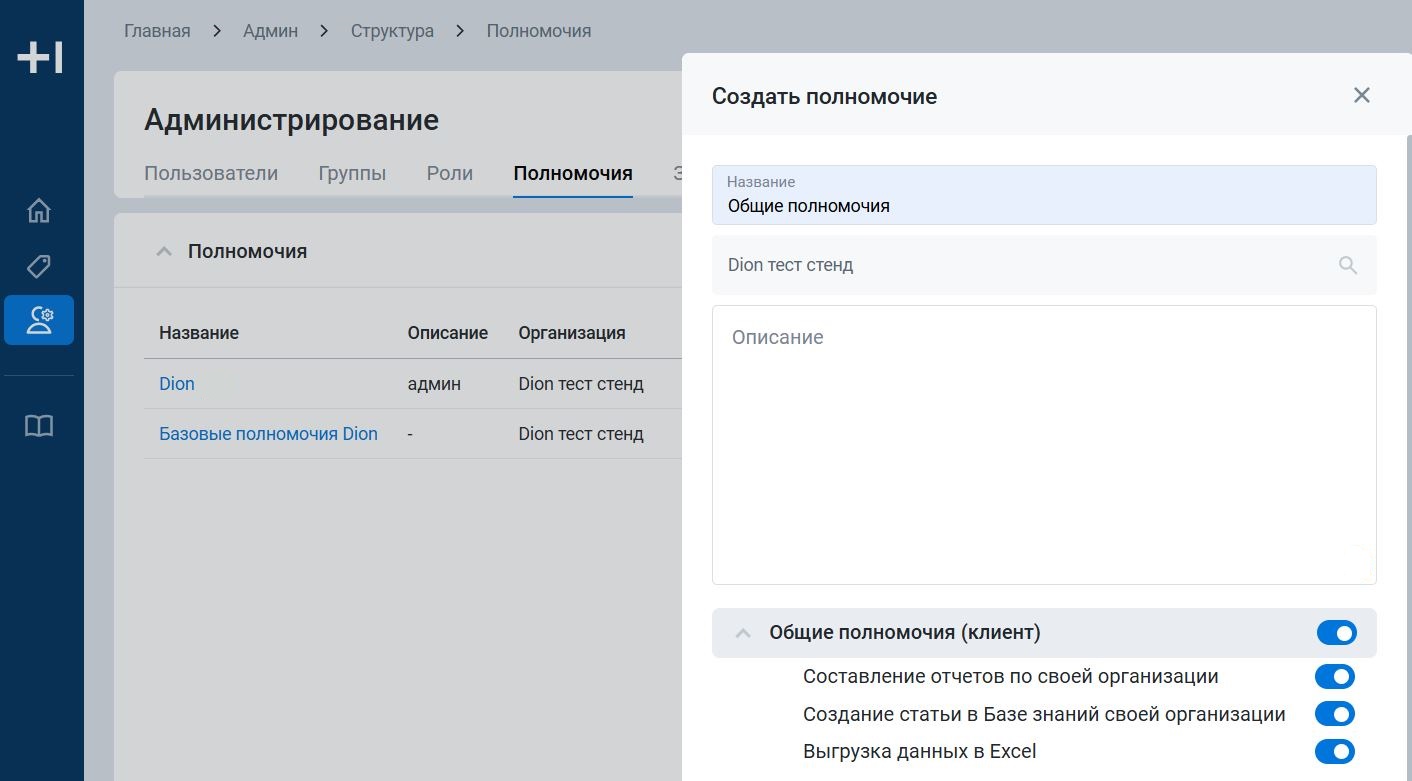Toggle Общие полномочия (клиент) group switch
Image resolution: width=1412 pixels, height=781 pixels.
click(1336, 633)
